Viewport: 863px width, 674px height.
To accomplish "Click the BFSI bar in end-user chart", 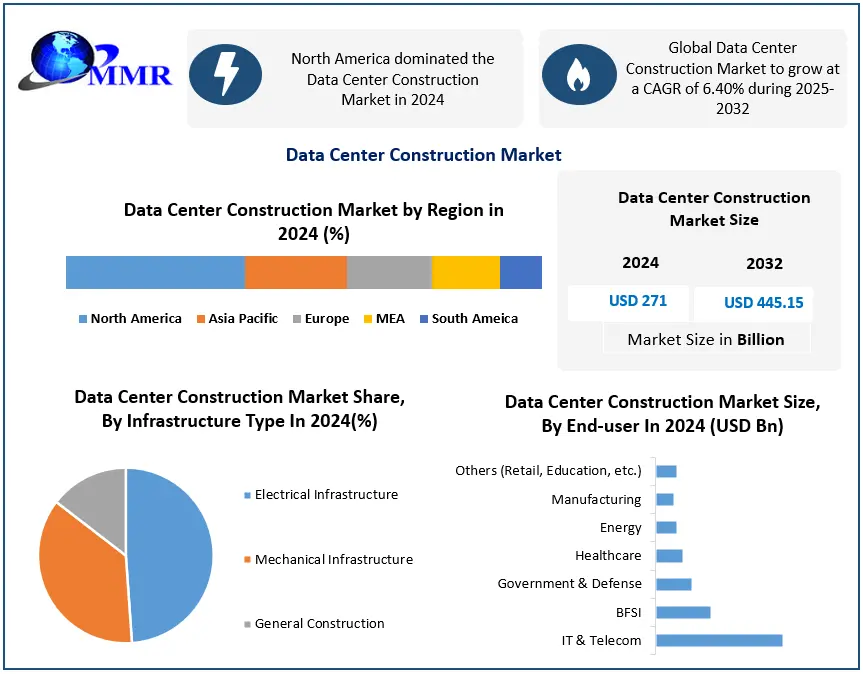I will [683, 612].
